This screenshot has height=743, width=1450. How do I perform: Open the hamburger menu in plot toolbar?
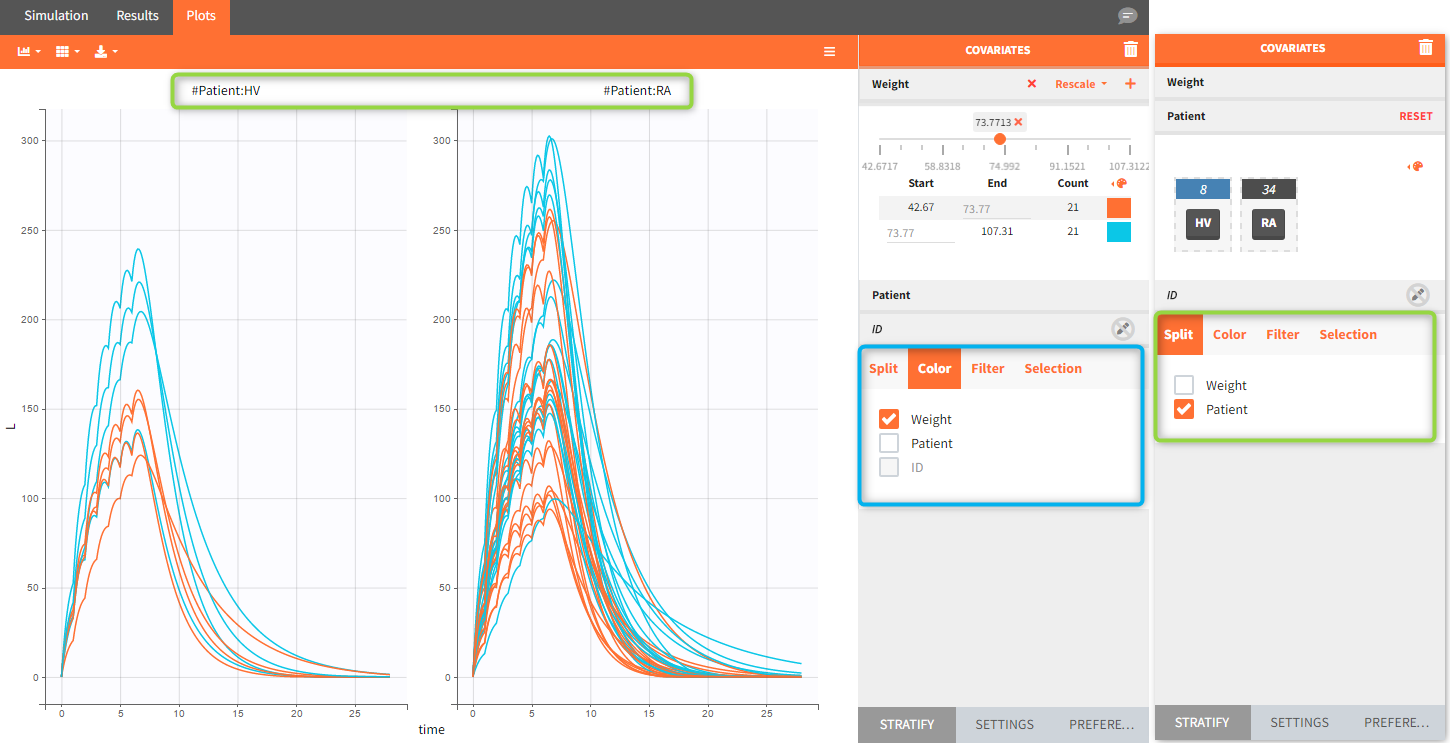(x=829, y=51)
